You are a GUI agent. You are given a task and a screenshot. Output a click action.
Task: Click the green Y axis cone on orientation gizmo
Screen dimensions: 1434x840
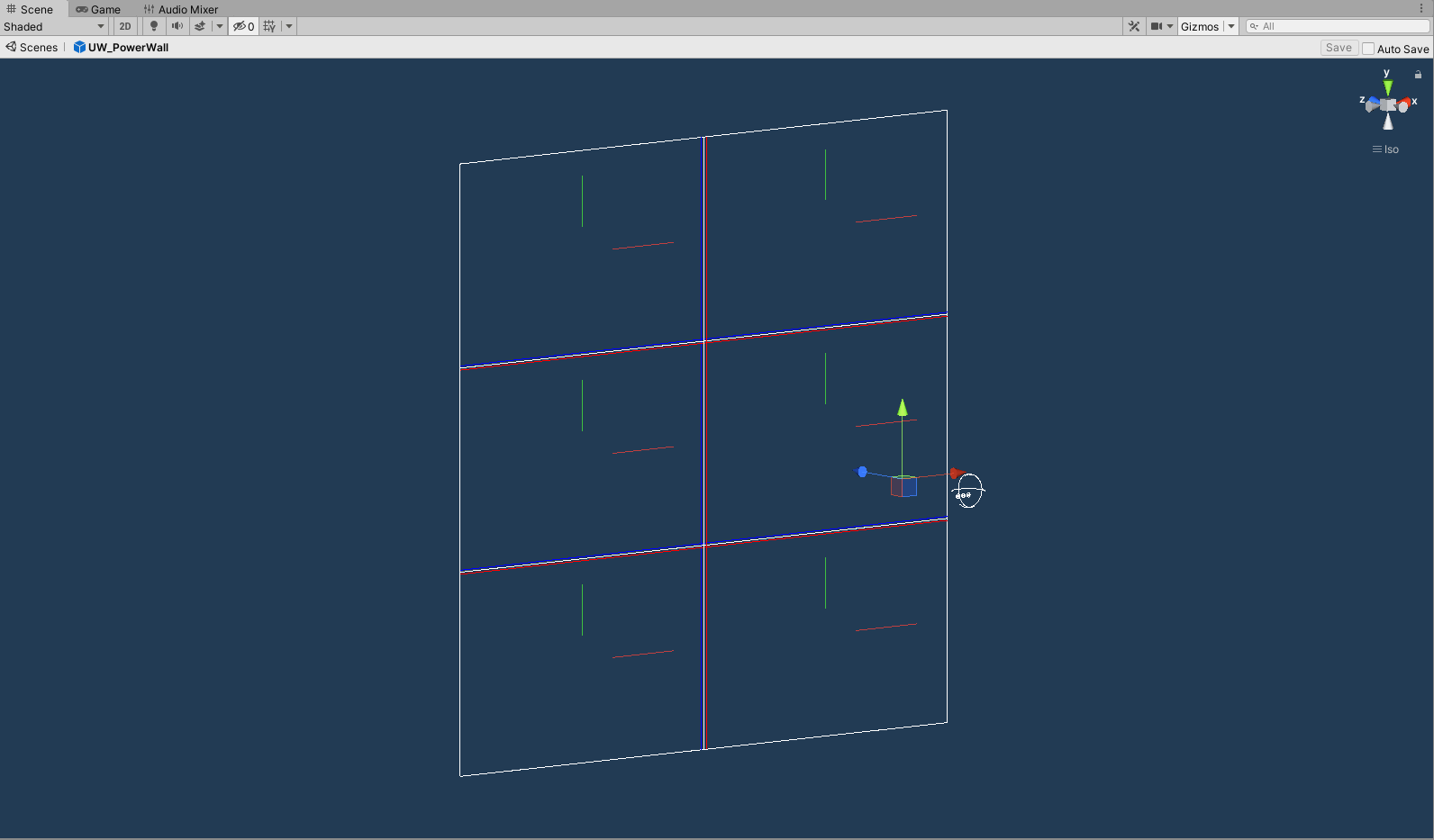[x=1388, y=87]
